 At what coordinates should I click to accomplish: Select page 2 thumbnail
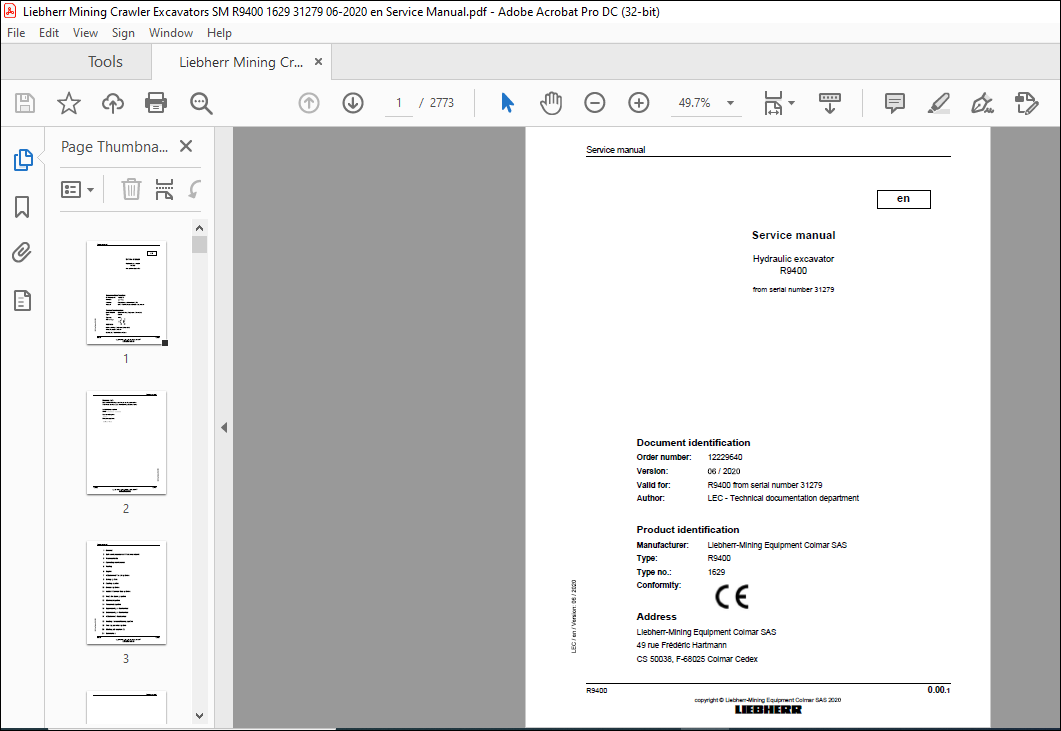coord(127,443)
